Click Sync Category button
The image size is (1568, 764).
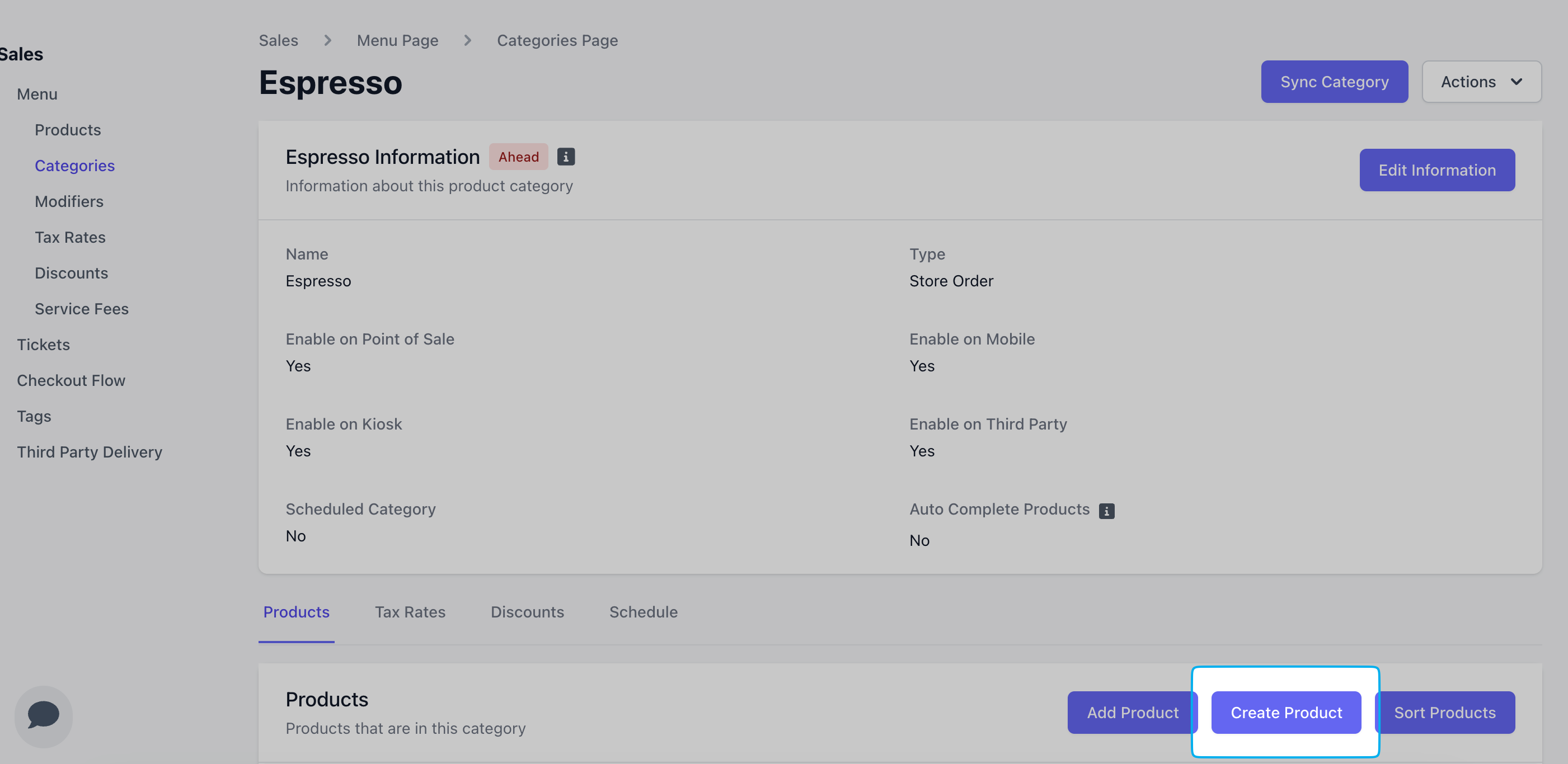pos(1334,82)
